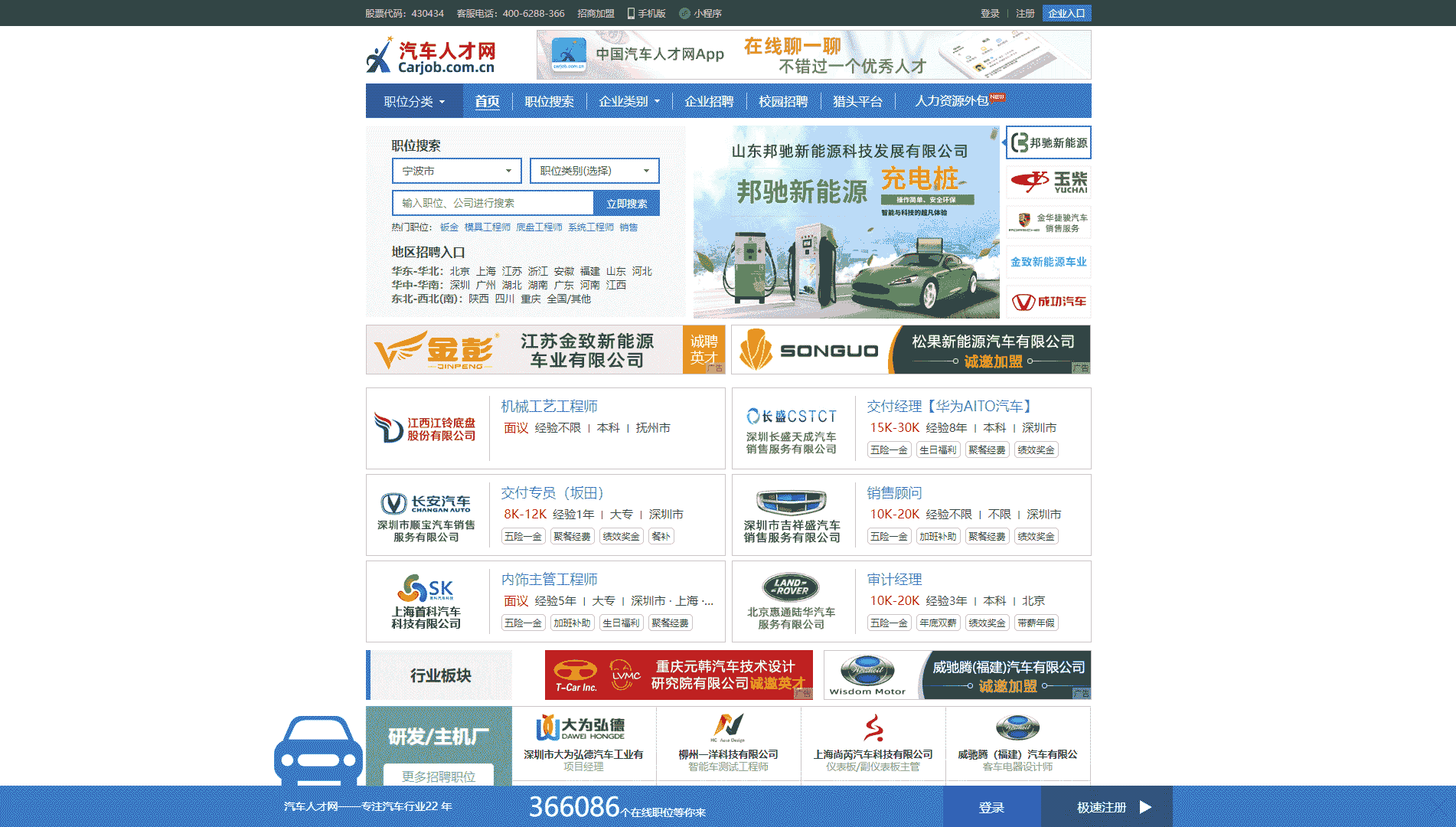The height and width of the screenshot is (827, 1456).
Task: Focus the job and company search field
Action: [493, 203]
